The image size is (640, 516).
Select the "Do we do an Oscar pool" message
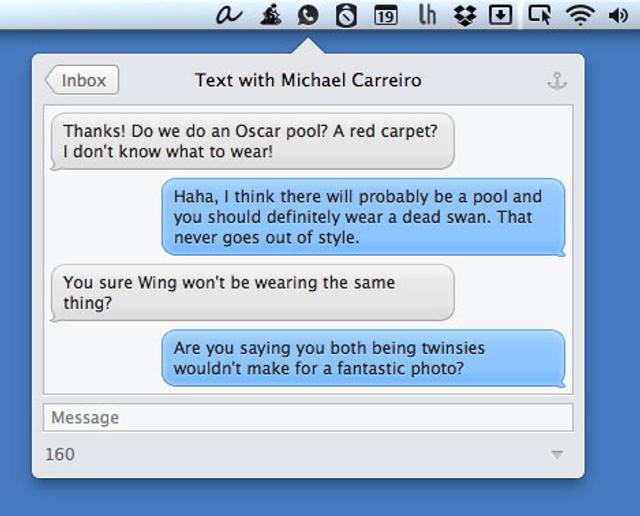pyautogui.click(x=252, y=141)
